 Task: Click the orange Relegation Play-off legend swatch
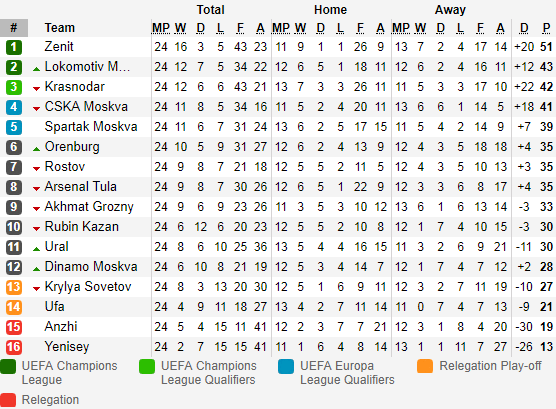[x=425, y=366]
